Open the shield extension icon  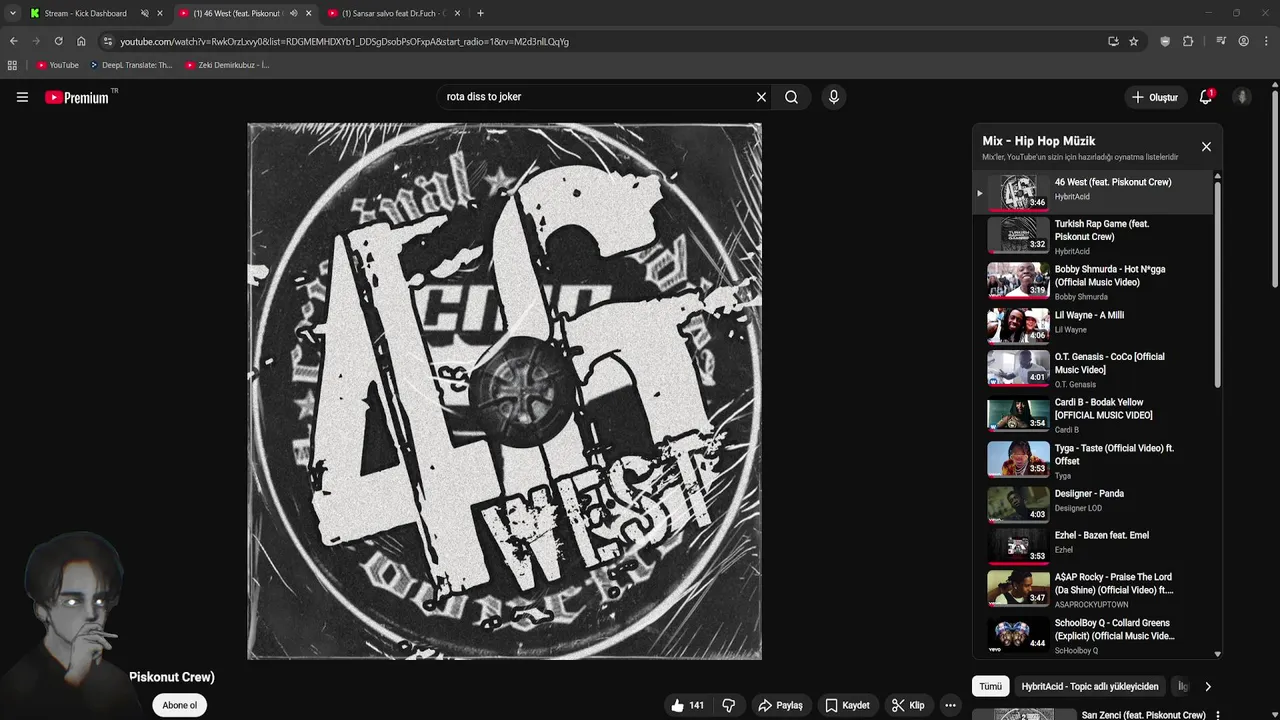[x=1165, y=41]
